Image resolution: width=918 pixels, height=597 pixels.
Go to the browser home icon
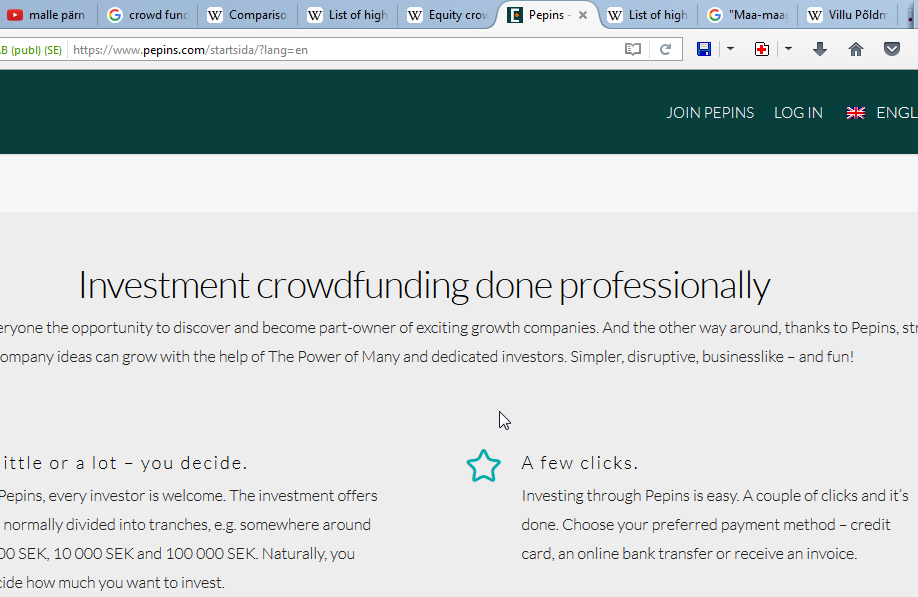pyautogui.click(x=856, y=49)
